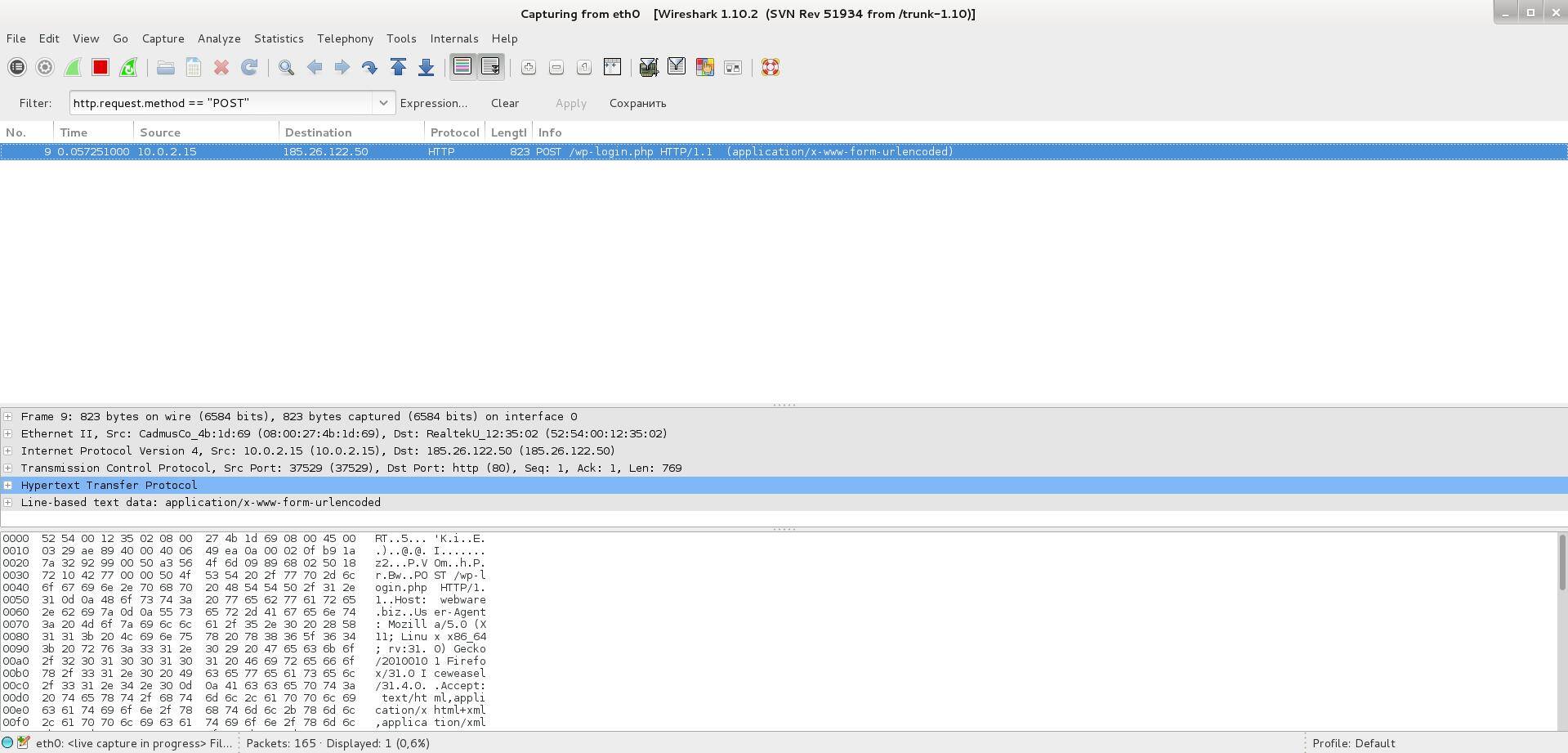Viewport: 1568px width, 753px height.
Task: Open the Statistics menu
Action: tap(279, 38)
